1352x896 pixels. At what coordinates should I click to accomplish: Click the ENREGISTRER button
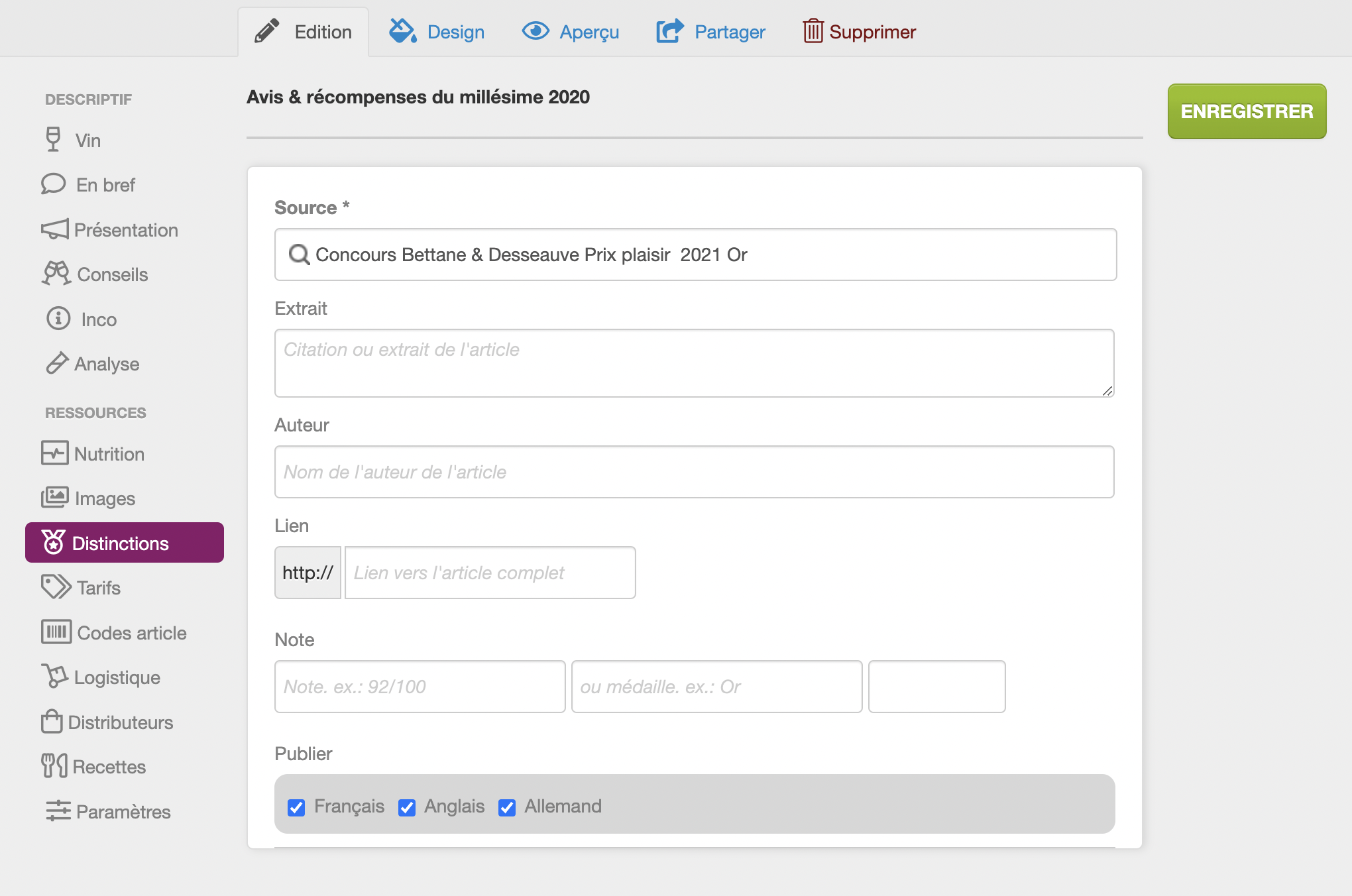coord(1247,111)
